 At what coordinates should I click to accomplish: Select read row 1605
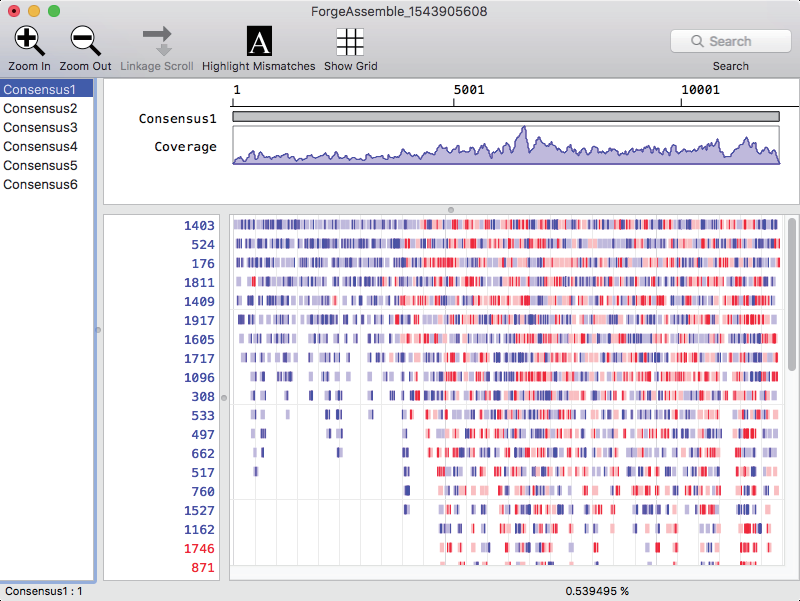click(x=199, y=339)
